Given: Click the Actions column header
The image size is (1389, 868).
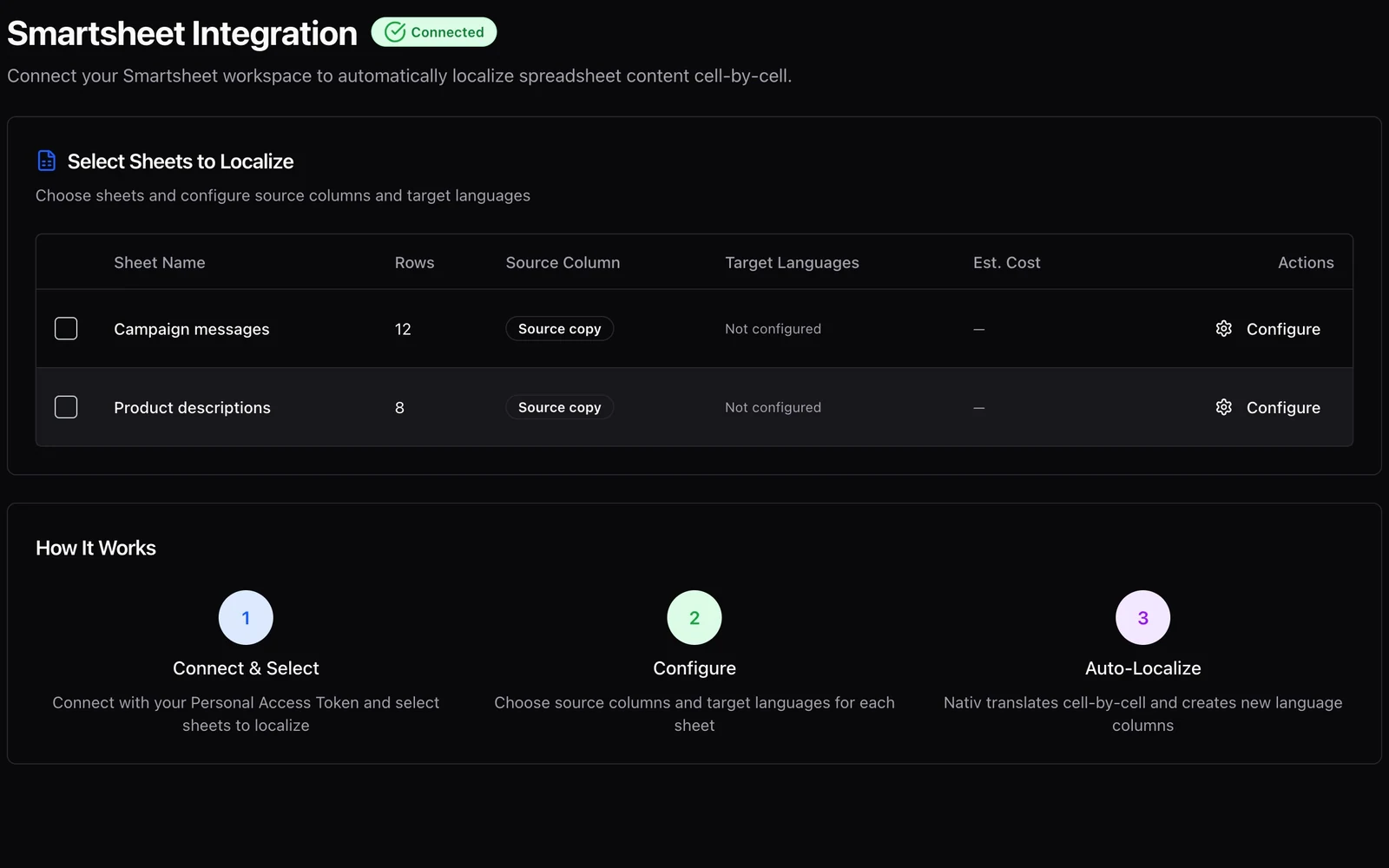Looking at the screenshot, I should (x=1306, y=262).
